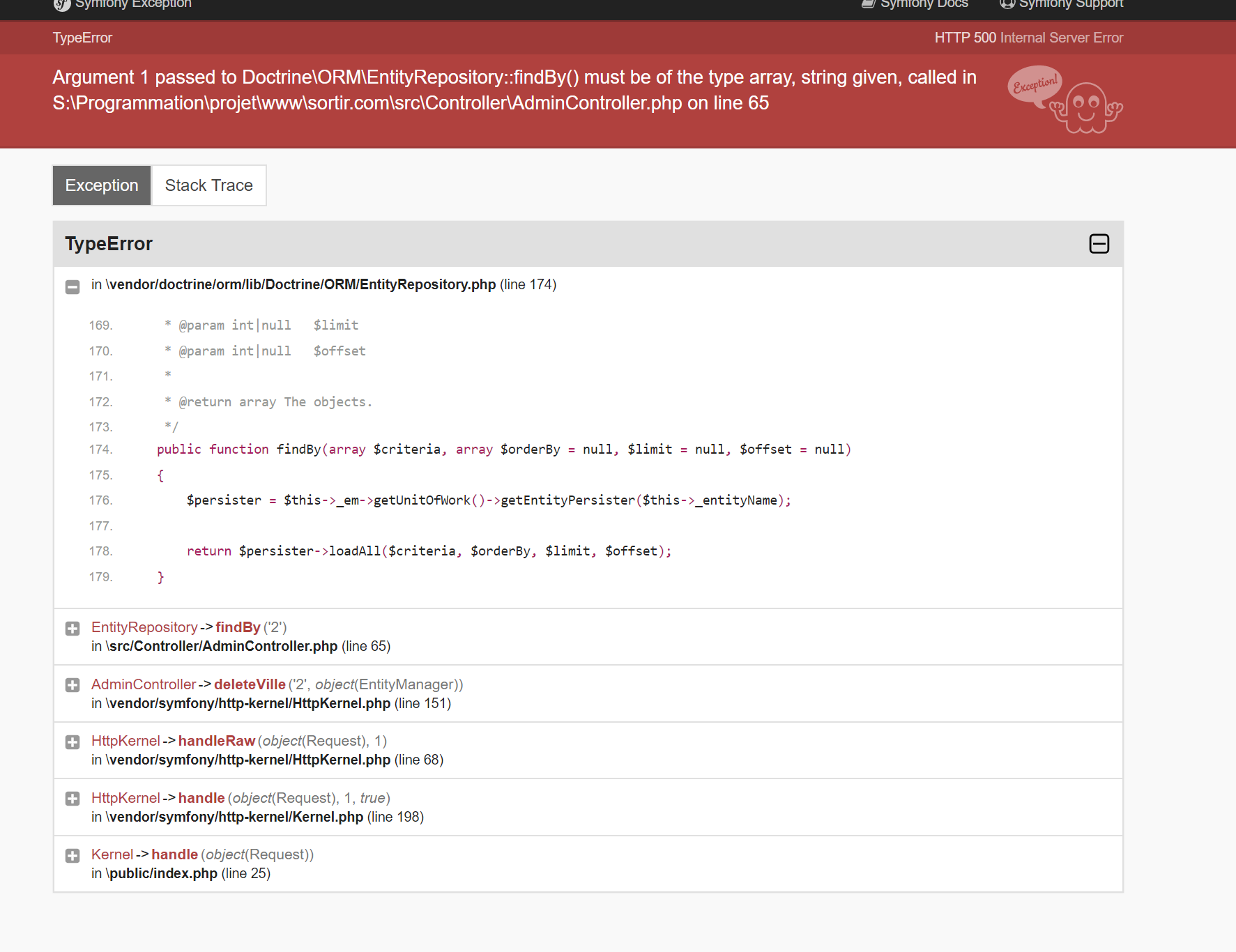This screenshot has height=952, width=1236.
Task: Expand the AdminController deleteVille trace entry
Action: (x=73, y=685)
